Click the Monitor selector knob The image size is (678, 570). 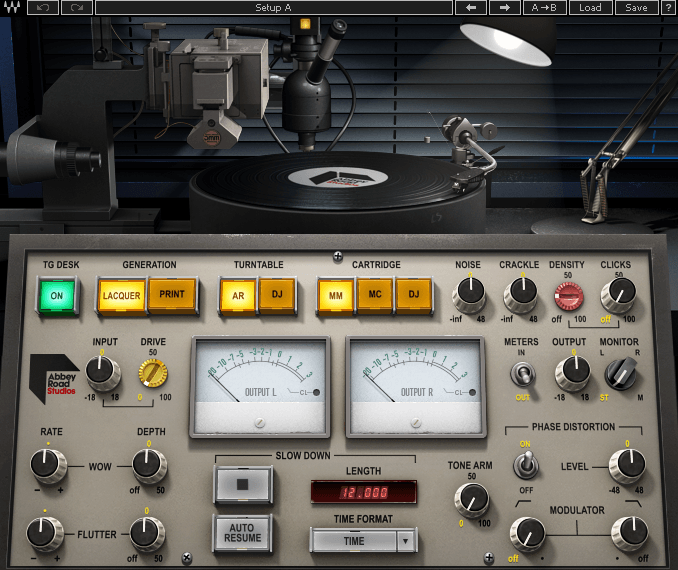pyautogui.click(x=620, y=373)
